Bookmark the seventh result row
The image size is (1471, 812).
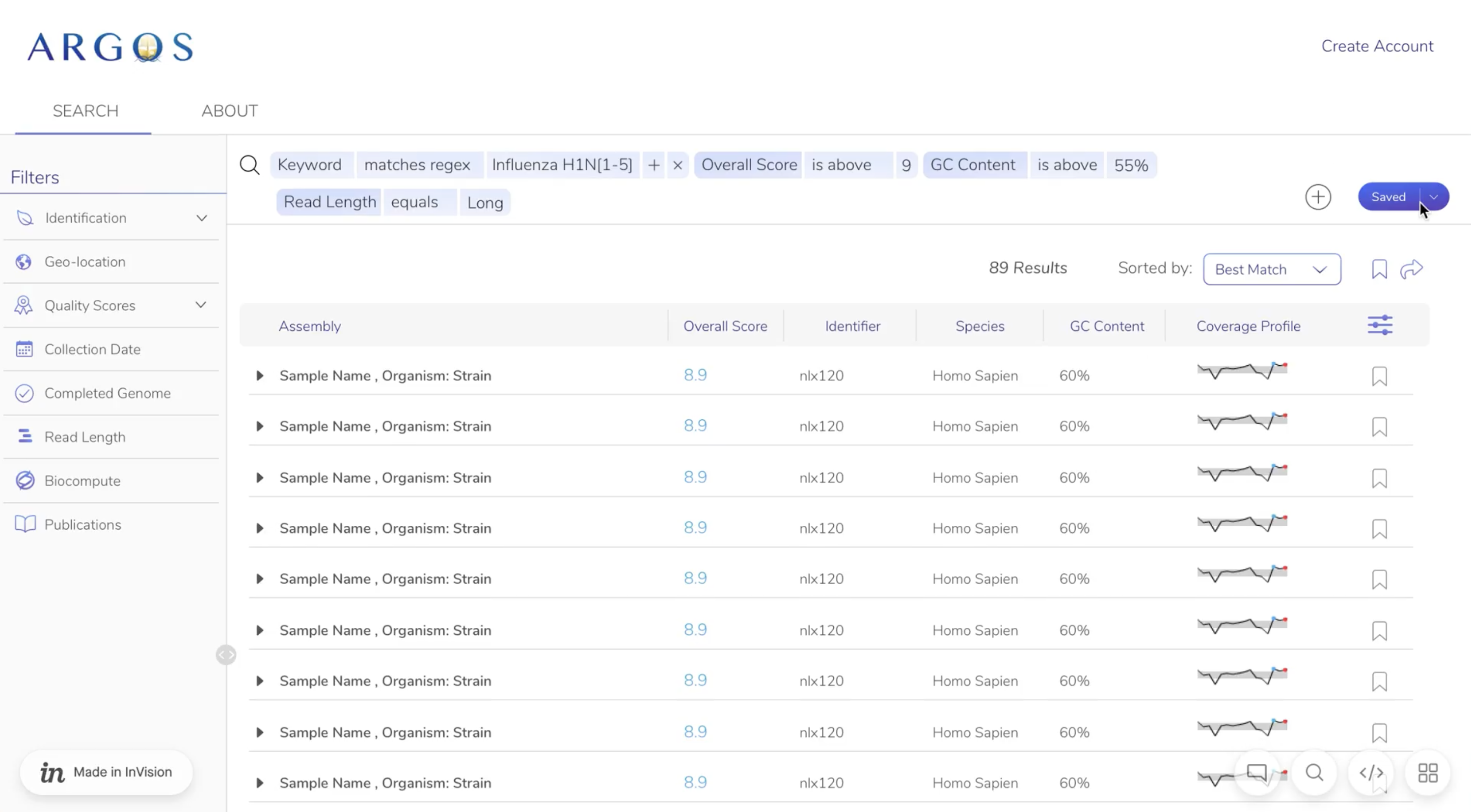click(1379, 681)
